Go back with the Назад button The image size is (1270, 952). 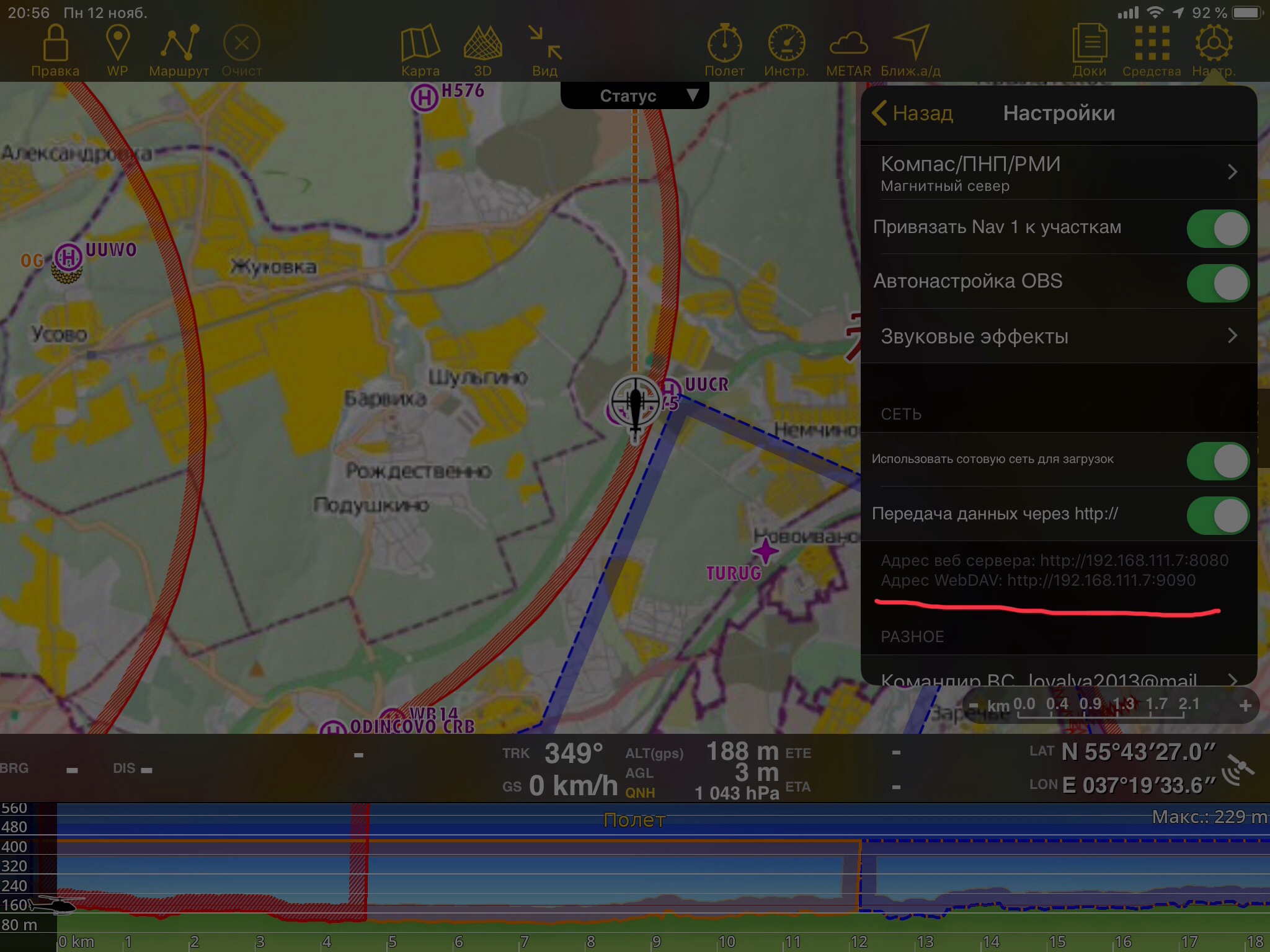point(912,113)
